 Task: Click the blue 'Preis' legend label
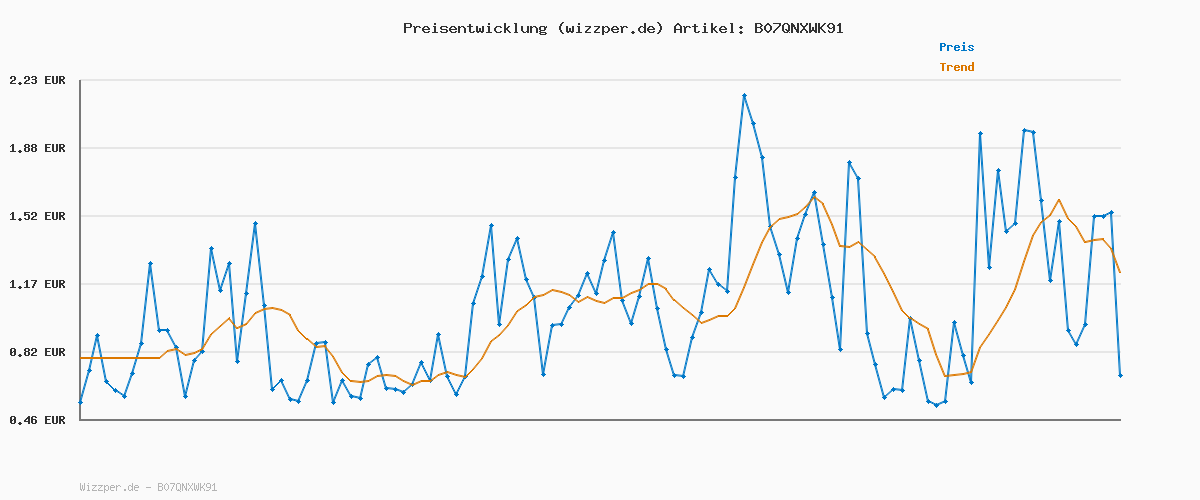coord(956,47)
